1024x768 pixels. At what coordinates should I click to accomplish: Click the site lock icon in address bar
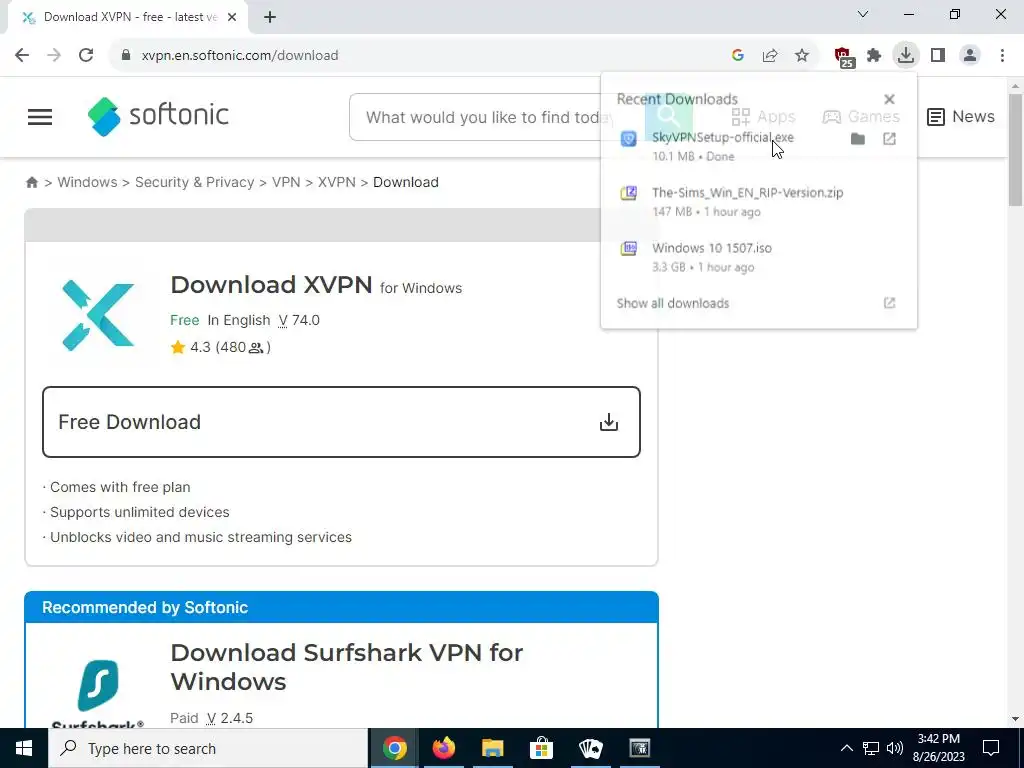[126, 56]
